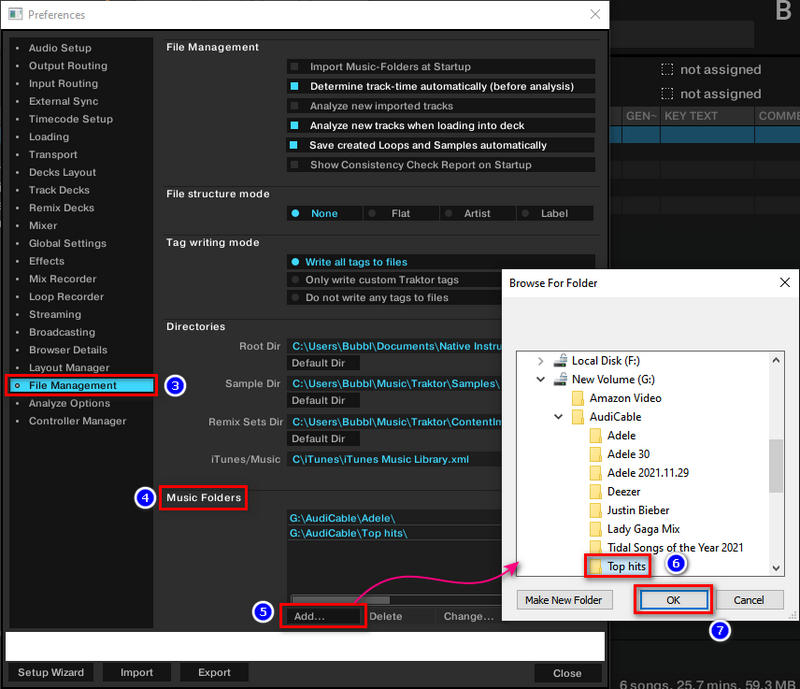Reset Root Dir to Default Dir
Image resolution: width=800 pixels, height=689 pixels.
[323, 363]
